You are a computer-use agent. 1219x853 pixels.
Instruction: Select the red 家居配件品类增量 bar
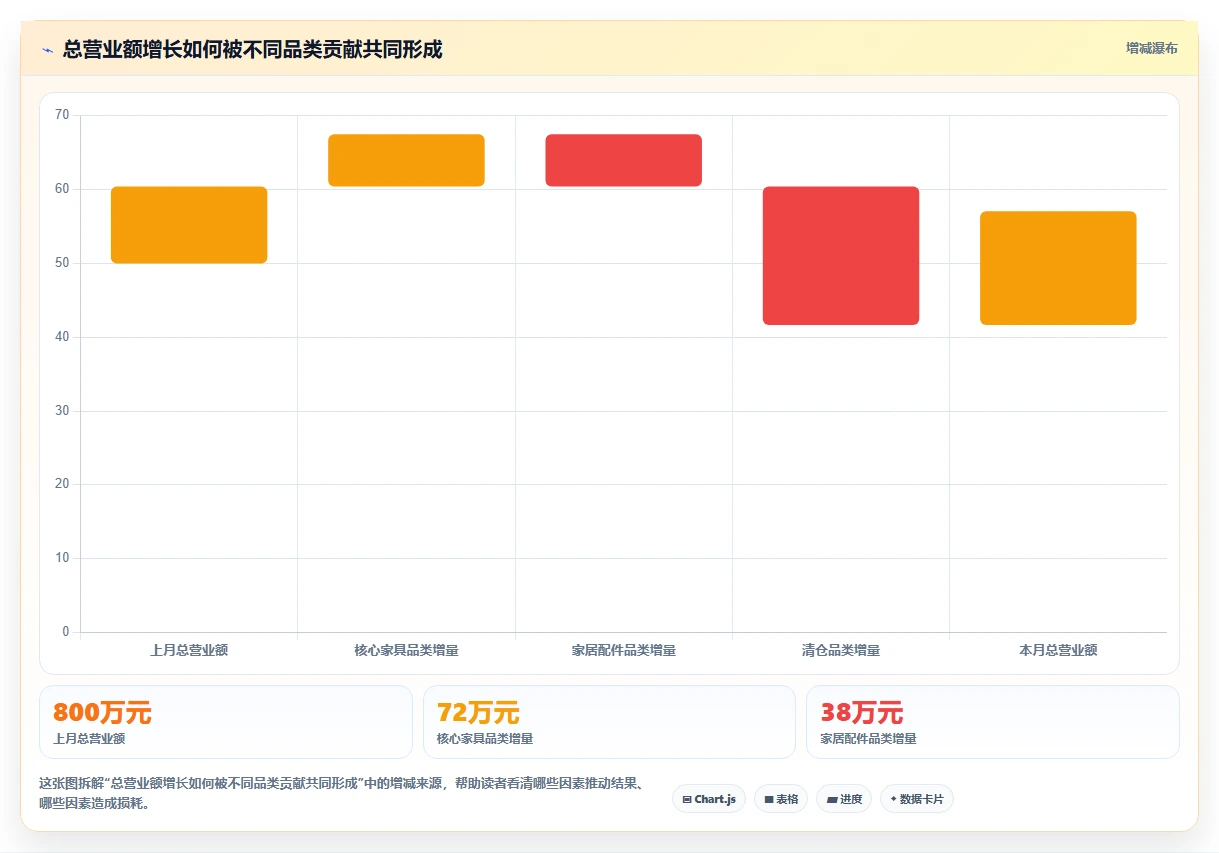(x=623, y=160)
